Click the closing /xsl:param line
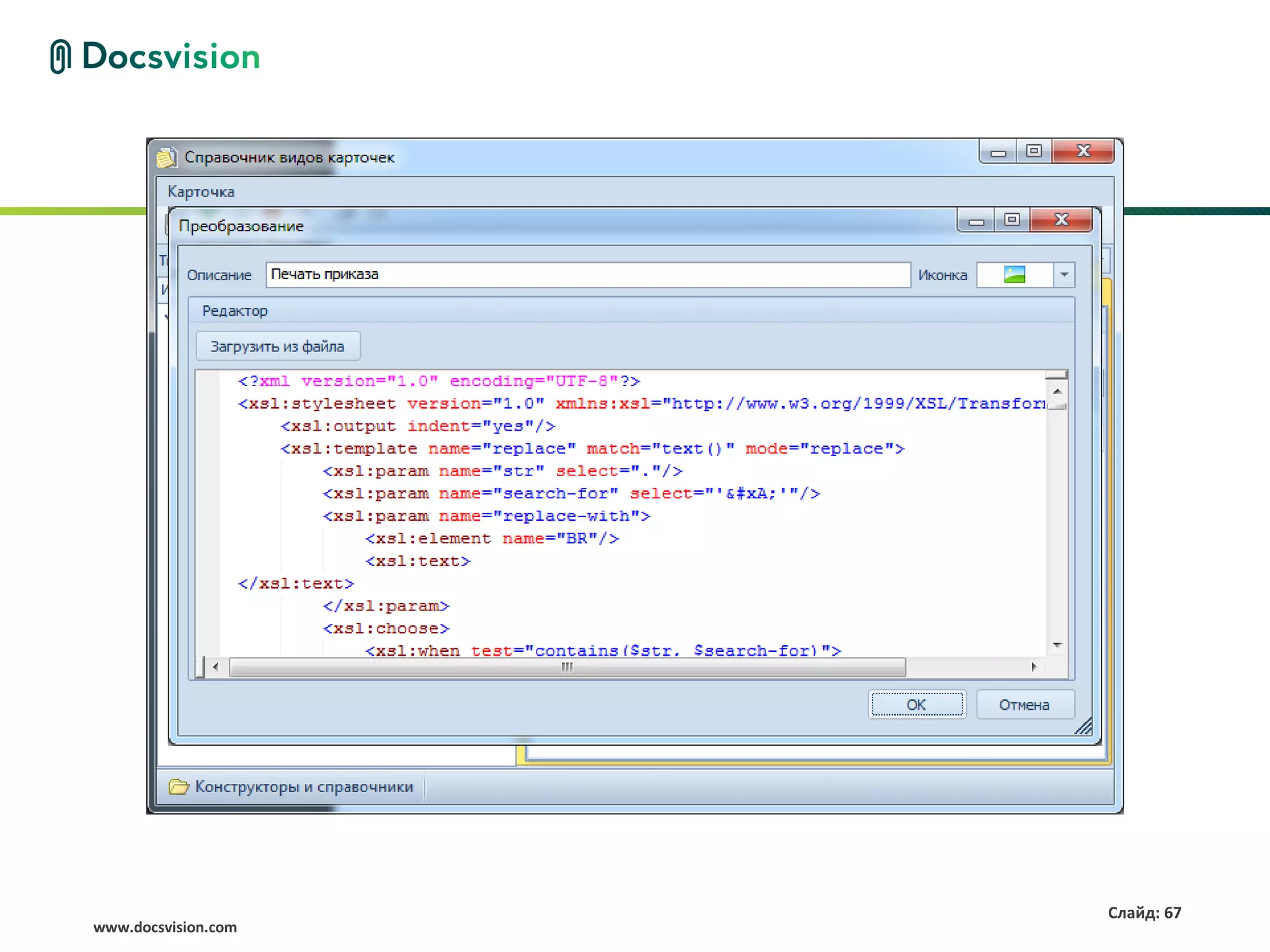 (x=386, y=606)
